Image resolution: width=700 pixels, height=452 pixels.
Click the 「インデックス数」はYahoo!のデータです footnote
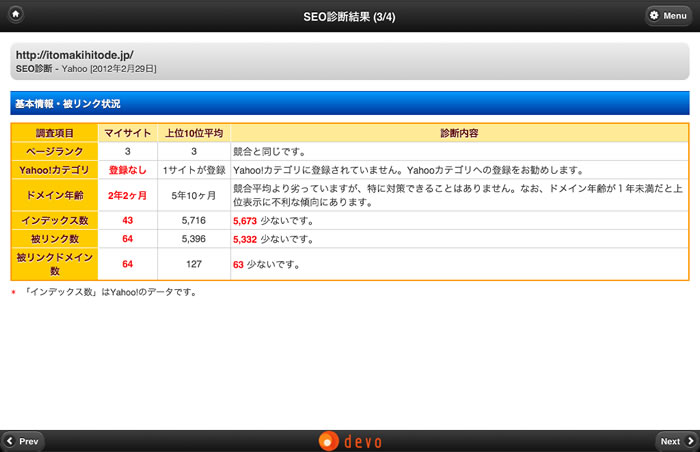pos(110,292)
